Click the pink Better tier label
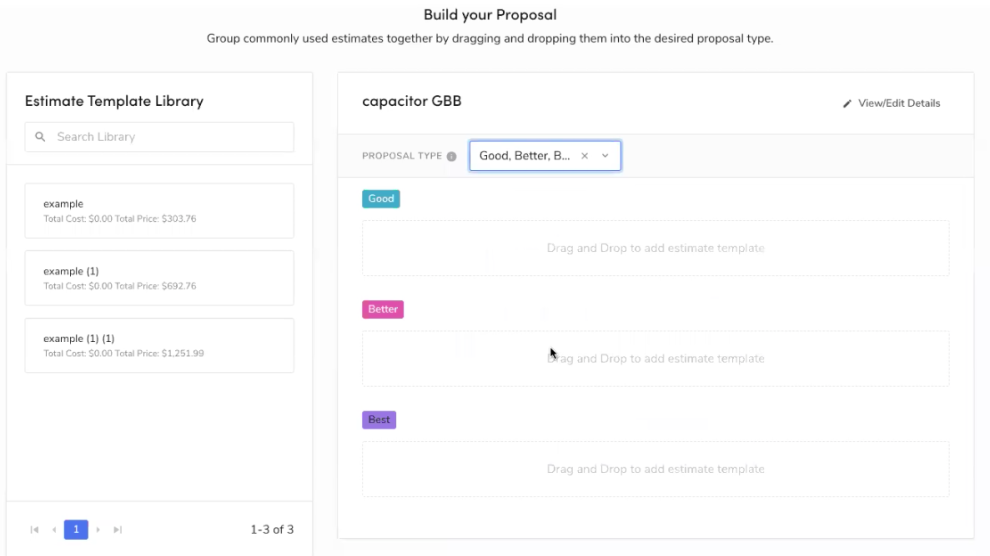This screenshot has width=990, height=556. pos(383,310)
